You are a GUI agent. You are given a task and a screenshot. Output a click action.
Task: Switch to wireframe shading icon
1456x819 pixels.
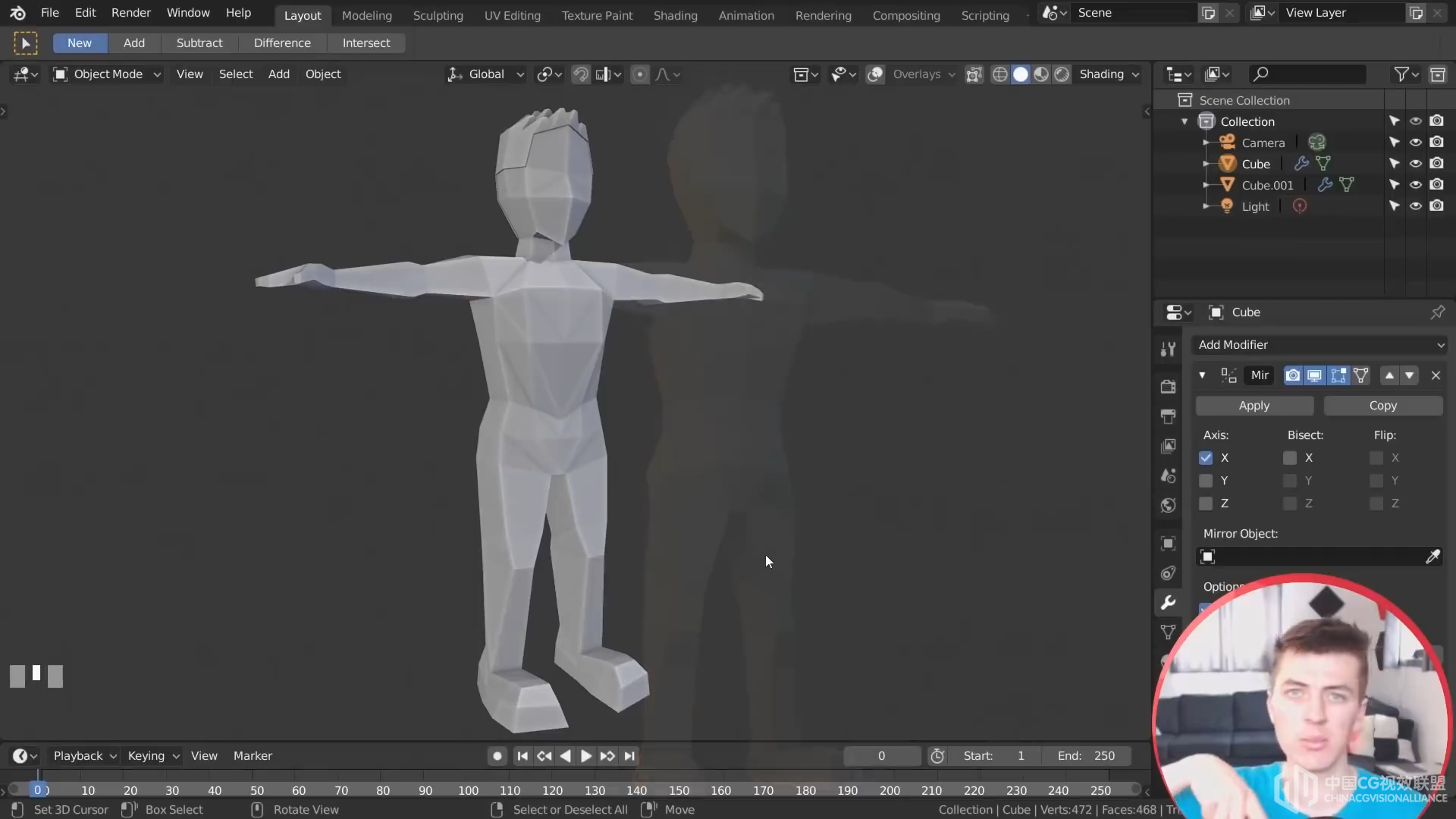[x=1000, y=74]
